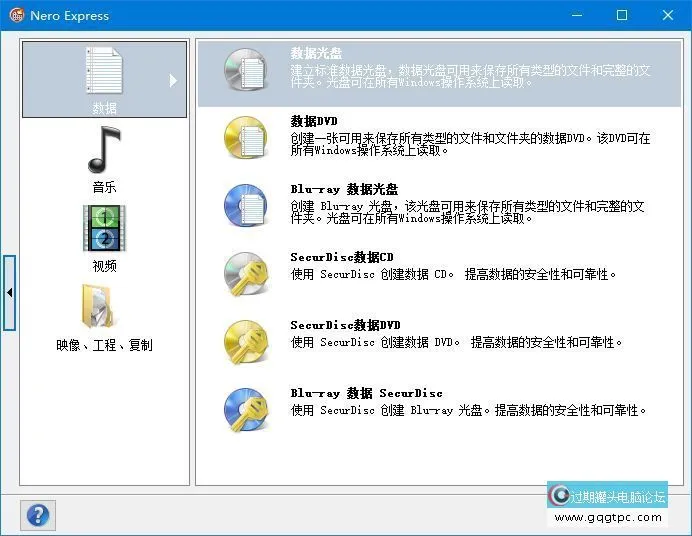Choose the SecurDisc数据DVD title

click(x=345, y=325)
